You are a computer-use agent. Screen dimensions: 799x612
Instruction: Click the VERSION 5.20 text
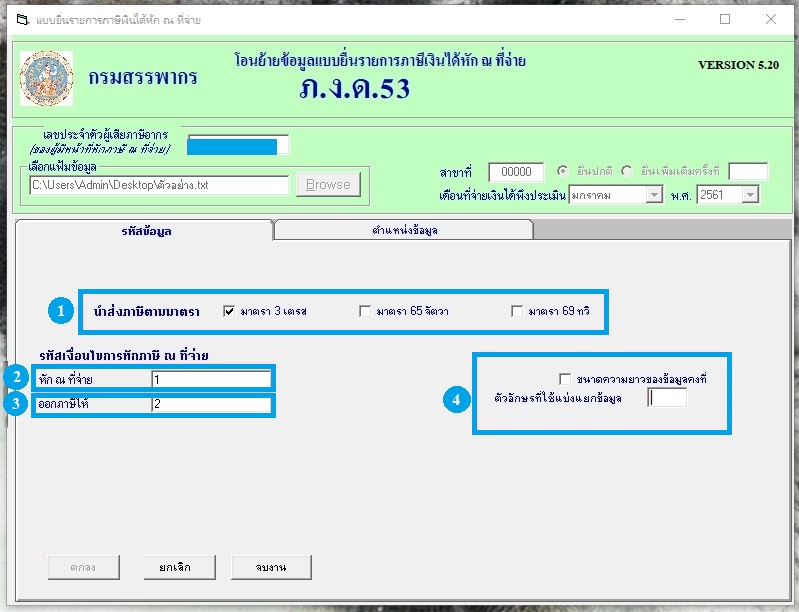tap(738, 65)
